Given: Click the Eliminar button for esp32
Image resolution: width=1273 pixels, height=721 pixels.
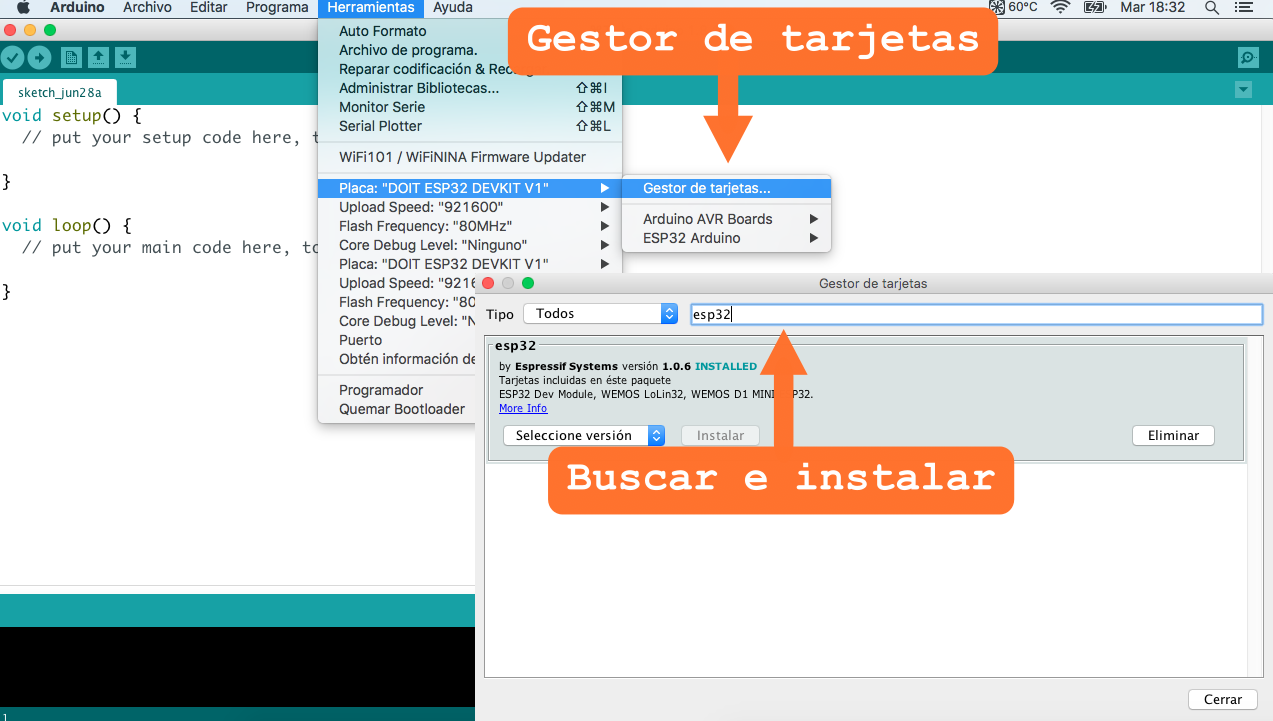Looking at the screenshot, I should (1173, 436).
